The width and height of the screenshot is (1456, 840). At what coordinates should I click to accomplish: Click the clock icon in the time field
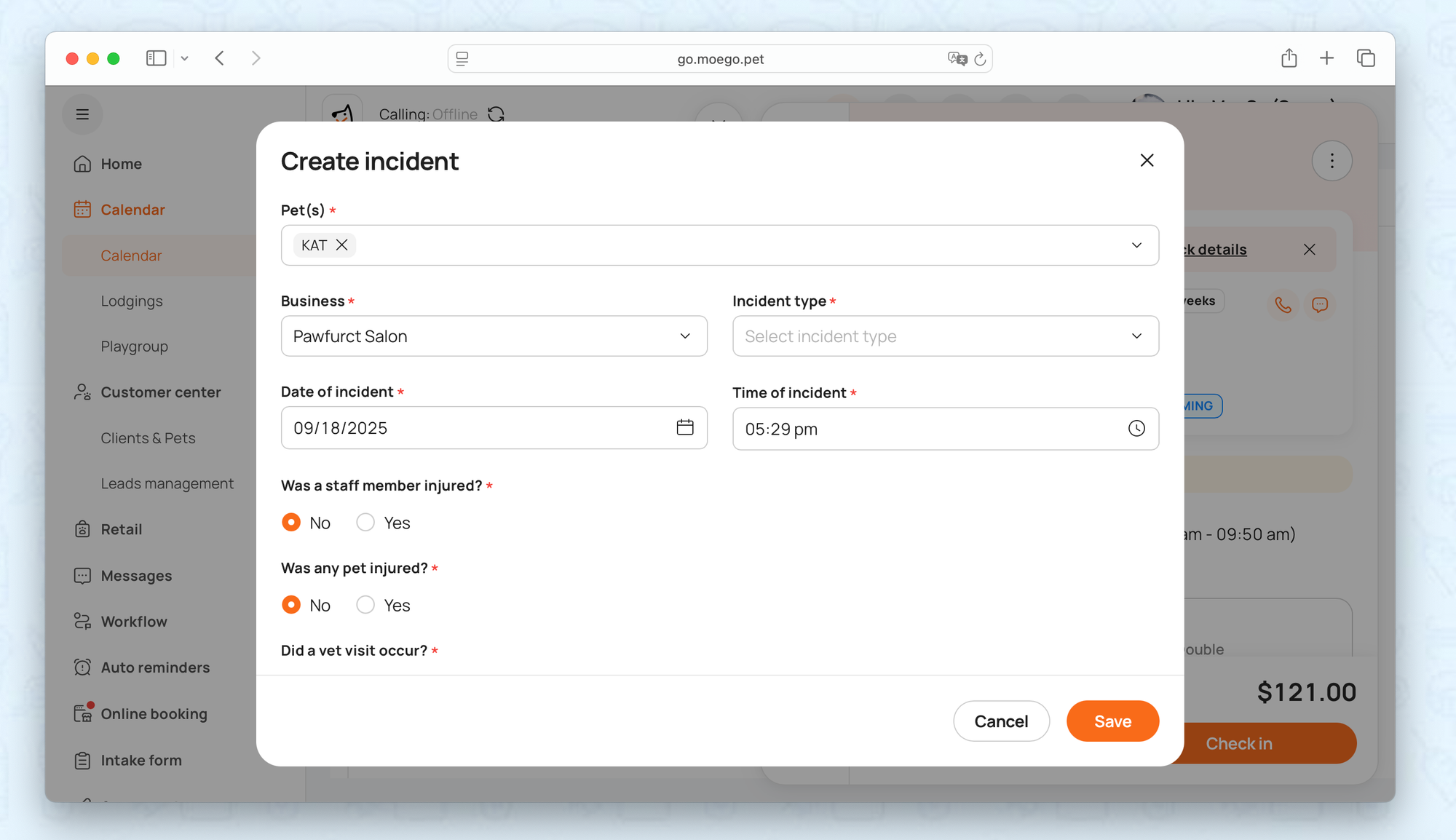pyautogui.click(x=1136, y=429)
